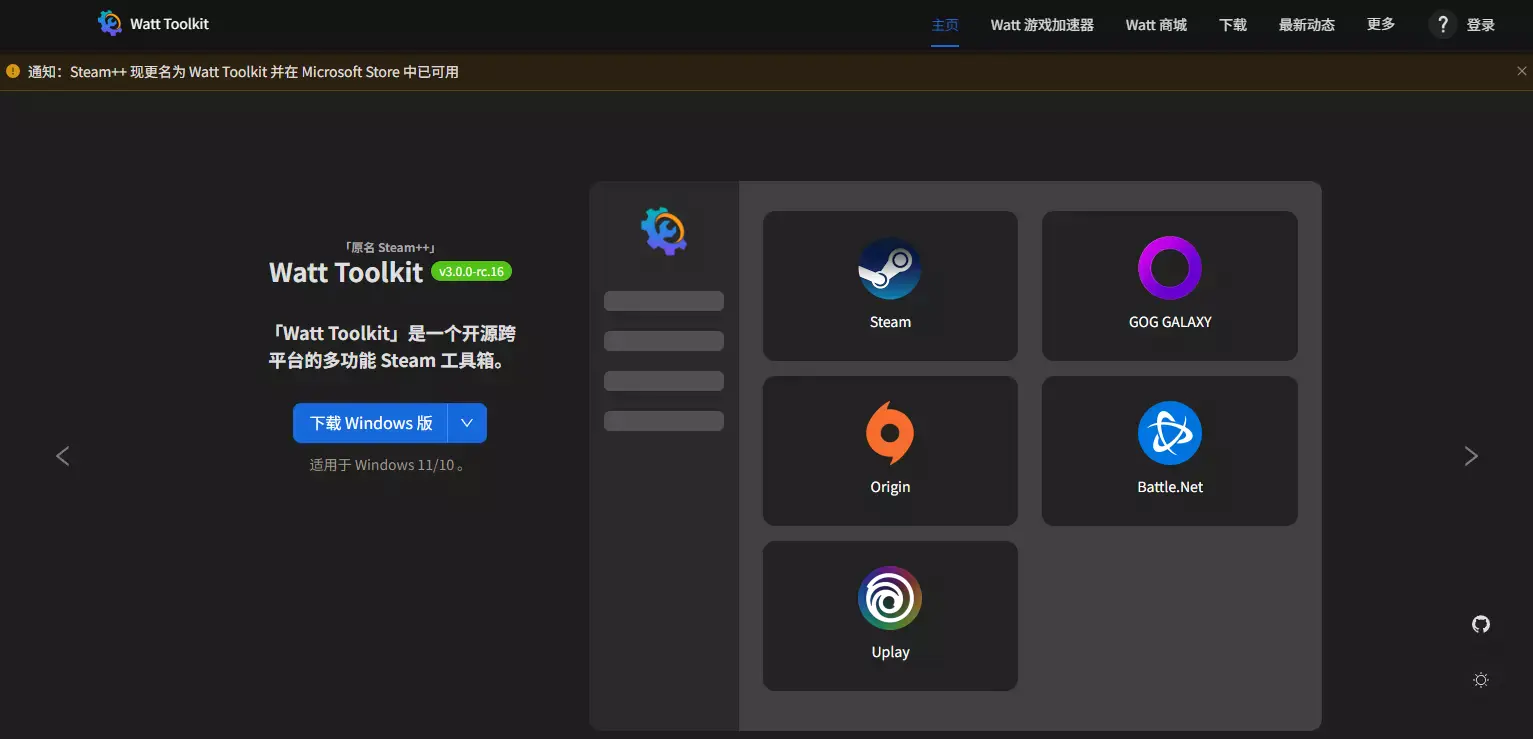This screenshot has width=1533, height=739.
Task: Click the Battle.Net platform icon
Action: coord(1169,433)
